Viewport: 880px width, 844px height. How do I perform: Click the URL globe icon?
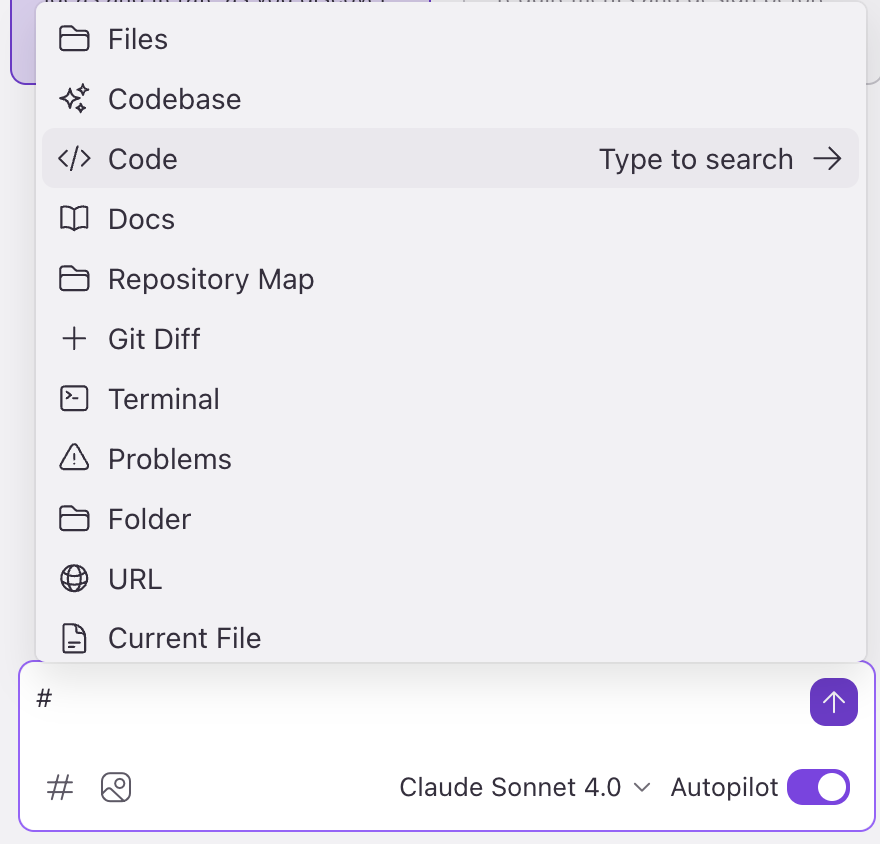coord(74,579)
